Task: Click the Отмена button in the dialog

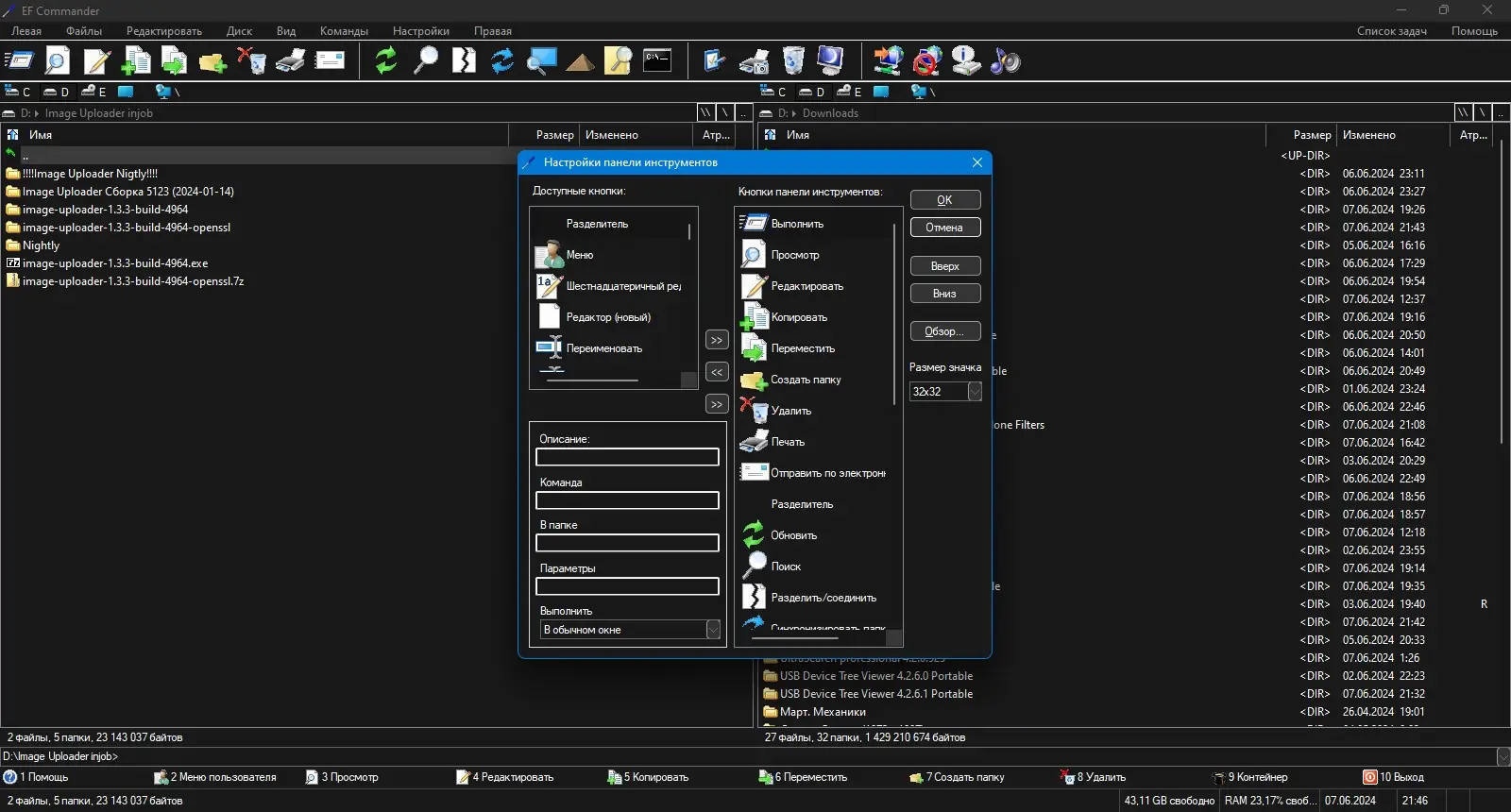Action: point(945,228)
